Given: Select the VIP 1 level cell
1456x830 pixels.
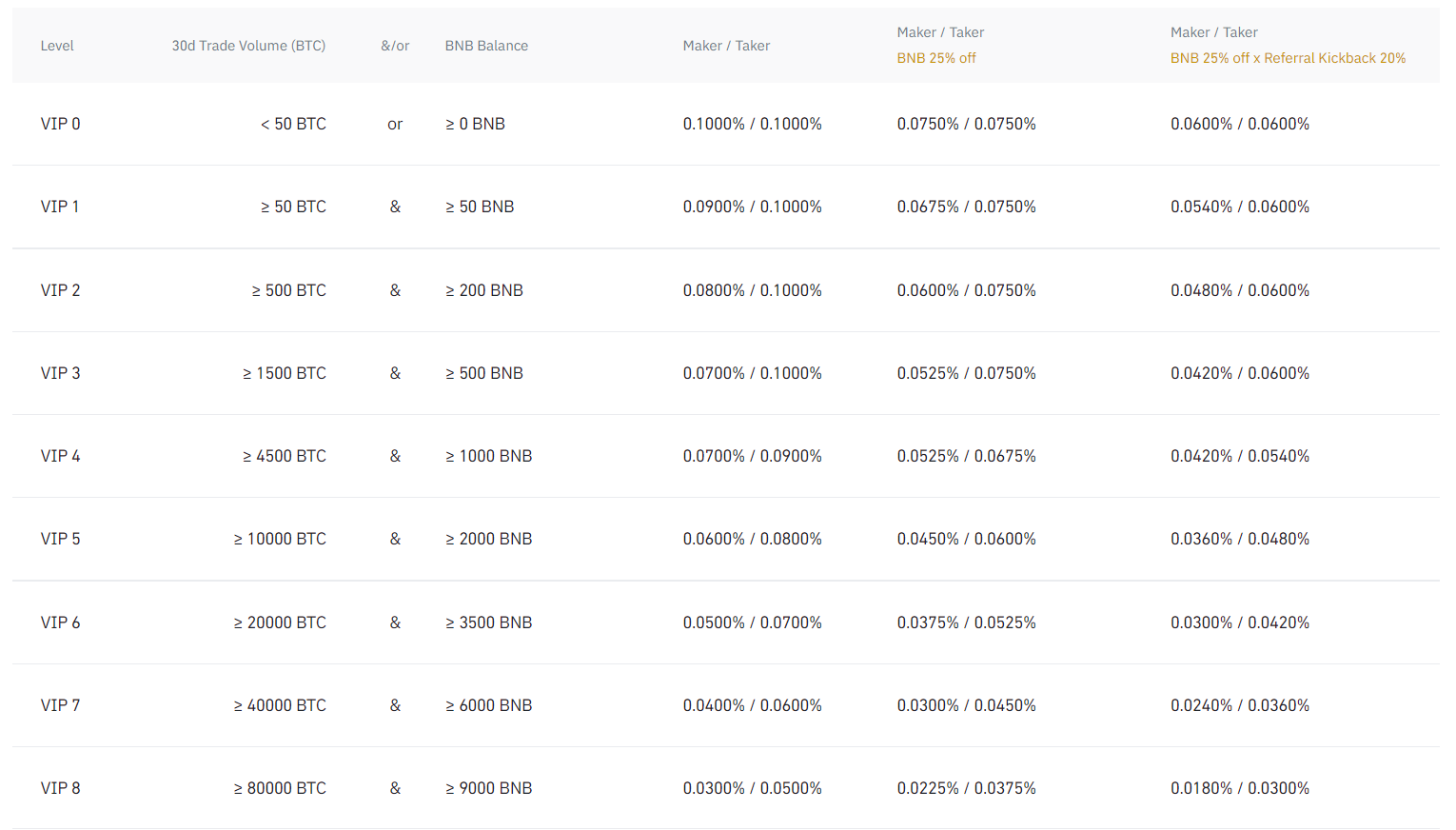Looking at the screenshot, I should click(60, 207).
